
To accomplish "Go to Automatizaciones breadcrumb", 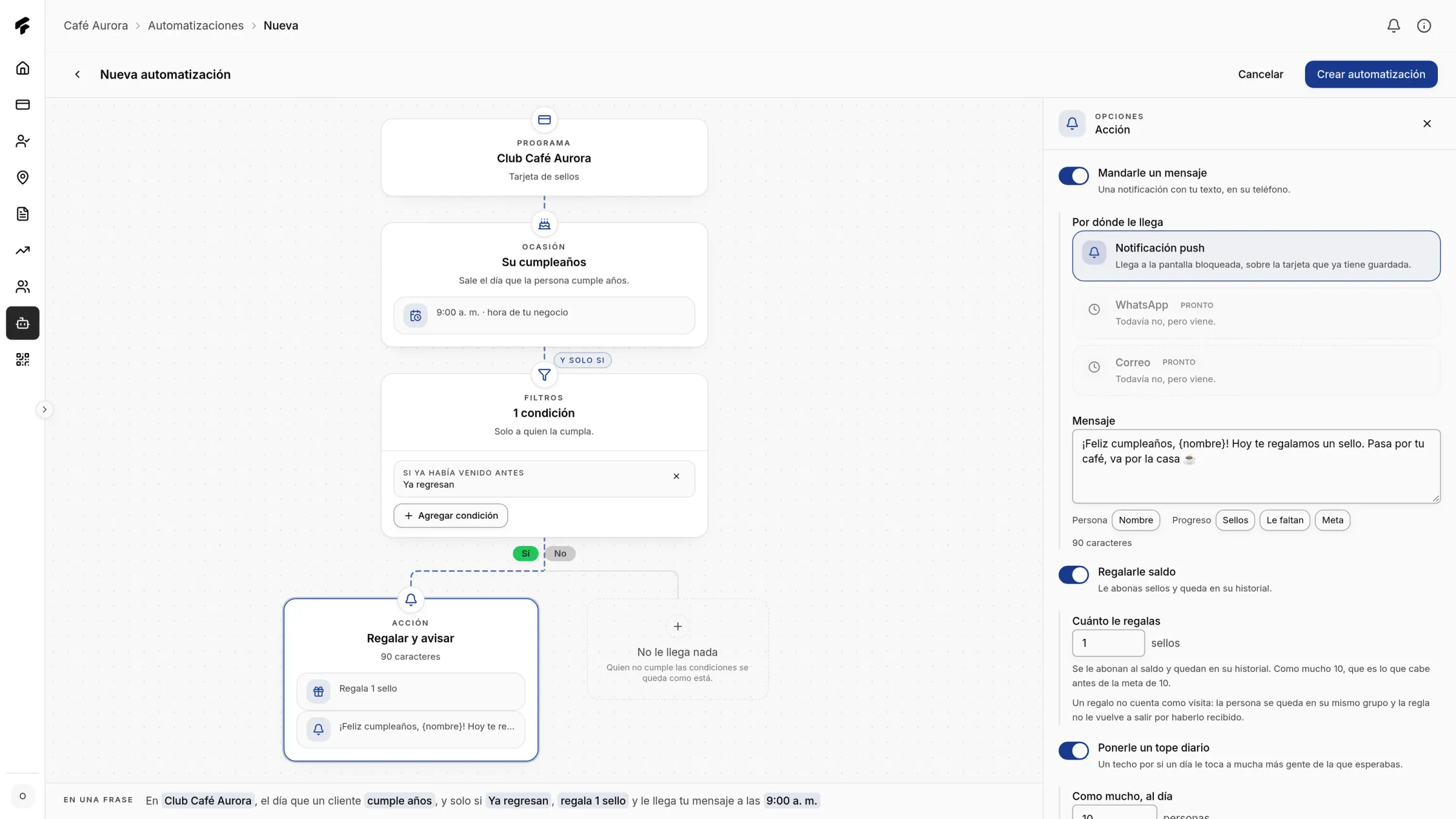I will coord(195,25).
